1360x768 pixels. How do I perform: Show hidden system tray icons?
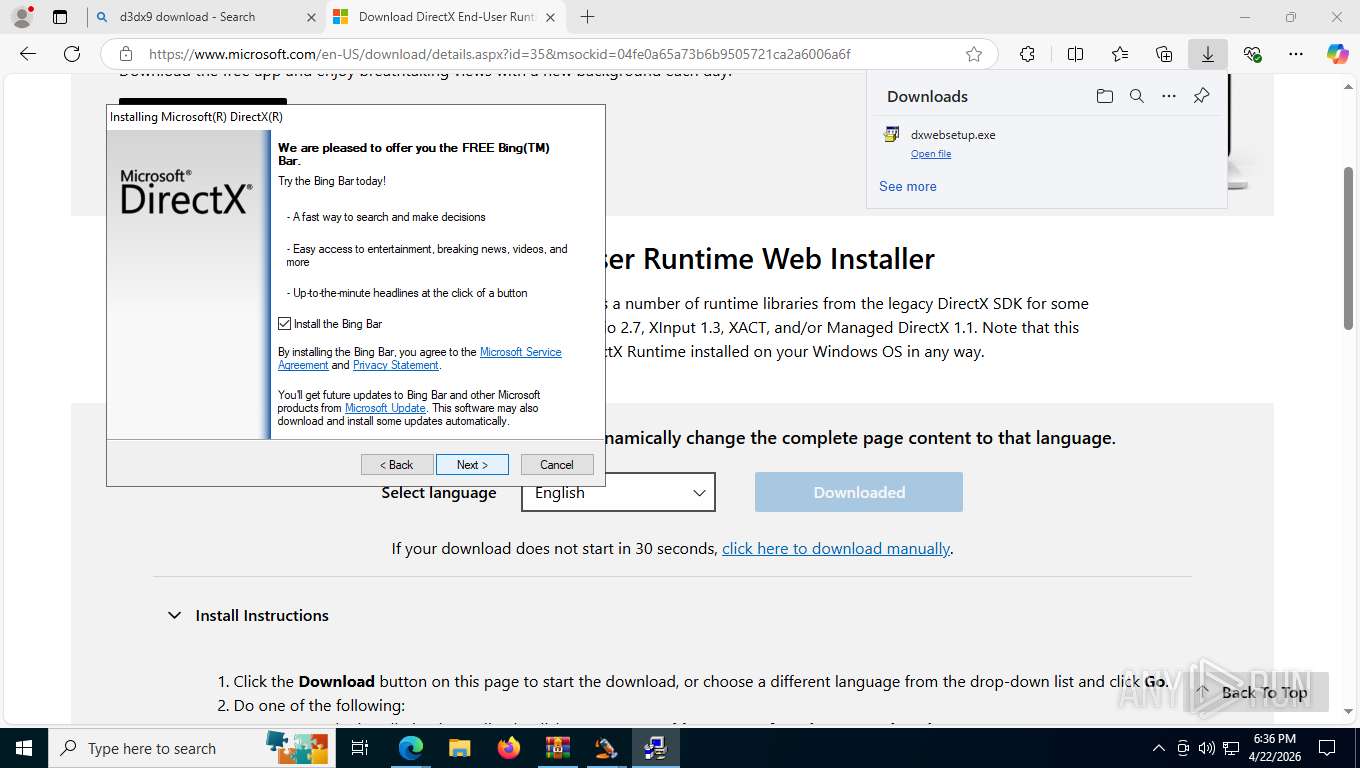click(x=1159, y=748)
